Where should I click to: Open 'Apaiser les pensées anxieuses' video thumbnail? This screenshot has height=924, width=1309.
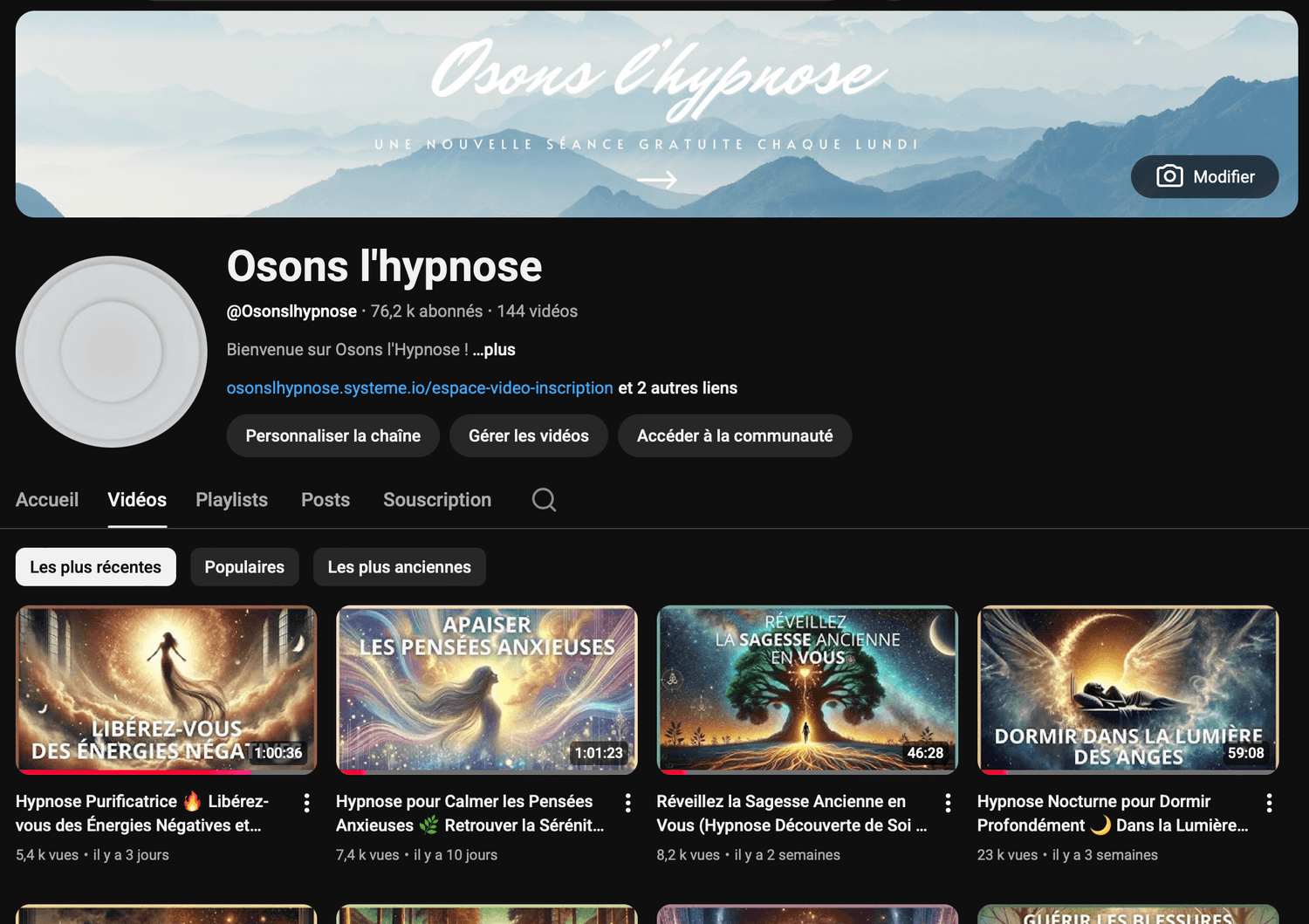click(486, 689)
